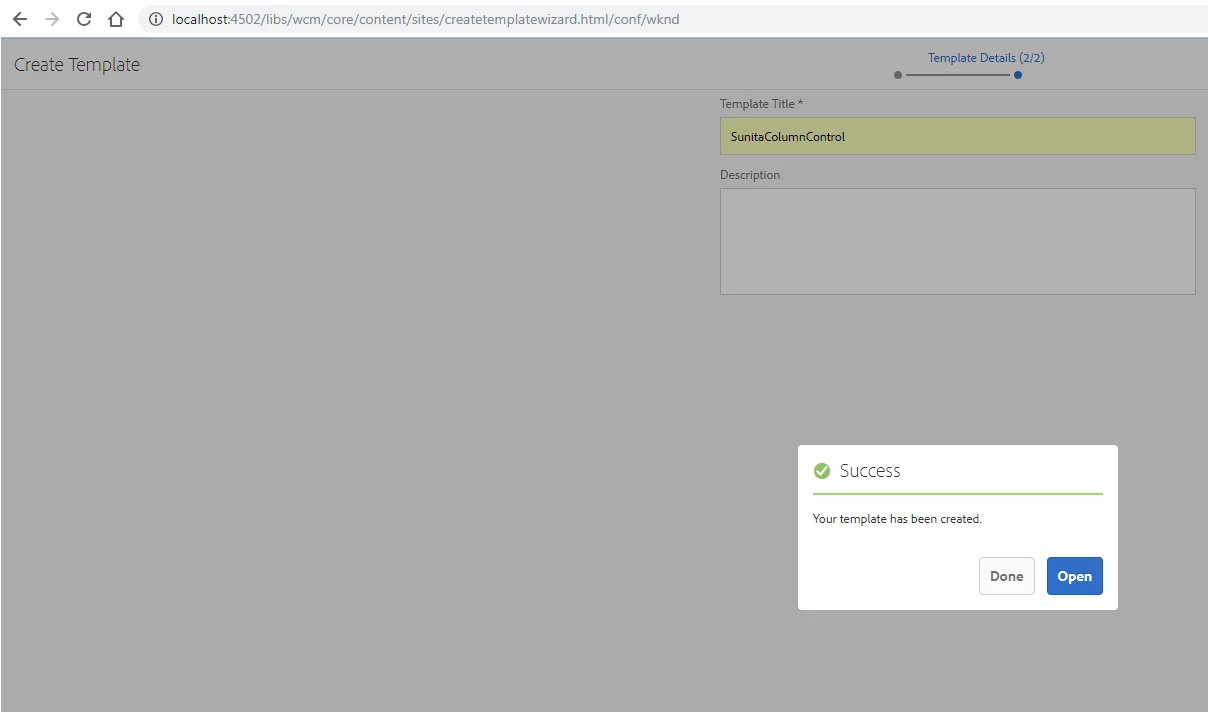This screenshot has height=713, width=1209.
Task: Click the 'Your template has been created.' message
Action: 897,519
